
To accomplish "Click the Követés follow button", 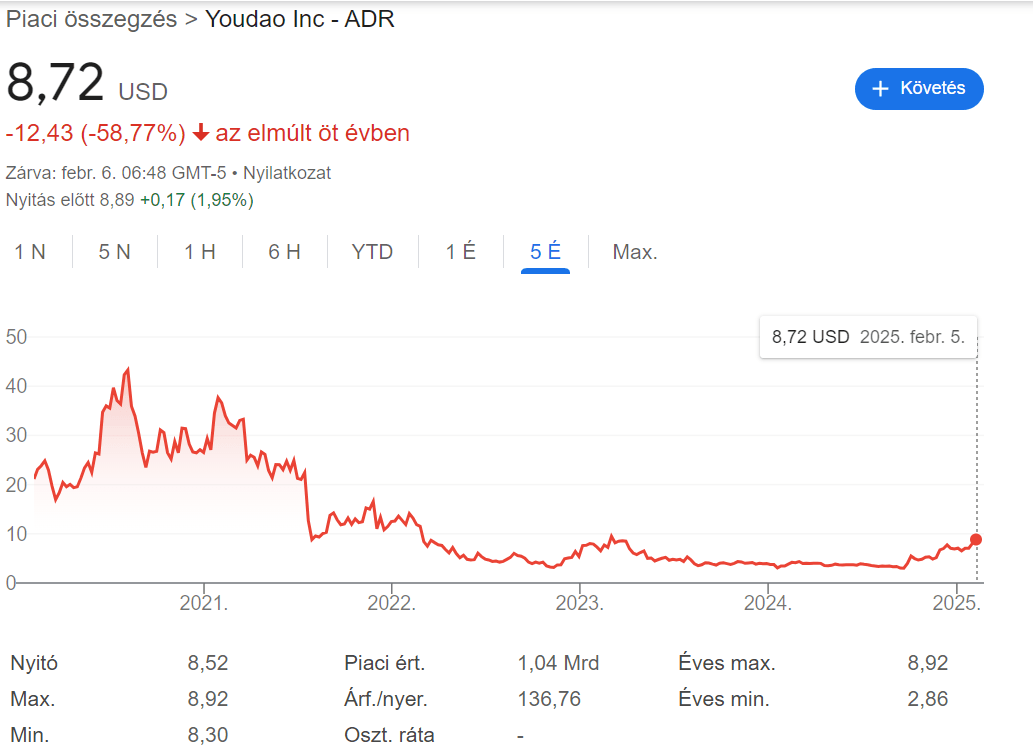I will 919,88.
